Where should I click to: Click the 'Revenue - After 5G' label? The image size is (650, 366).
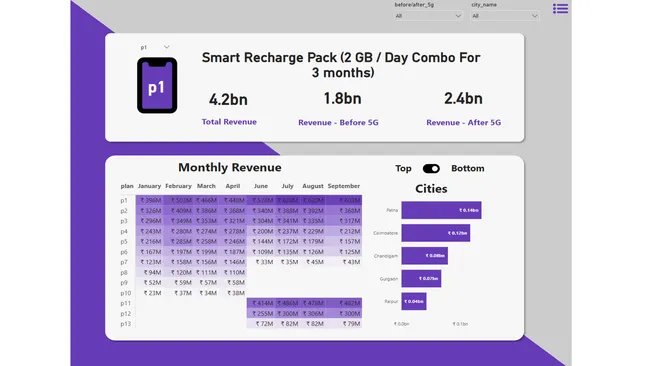pyautogui.click(x=463, y=123)
